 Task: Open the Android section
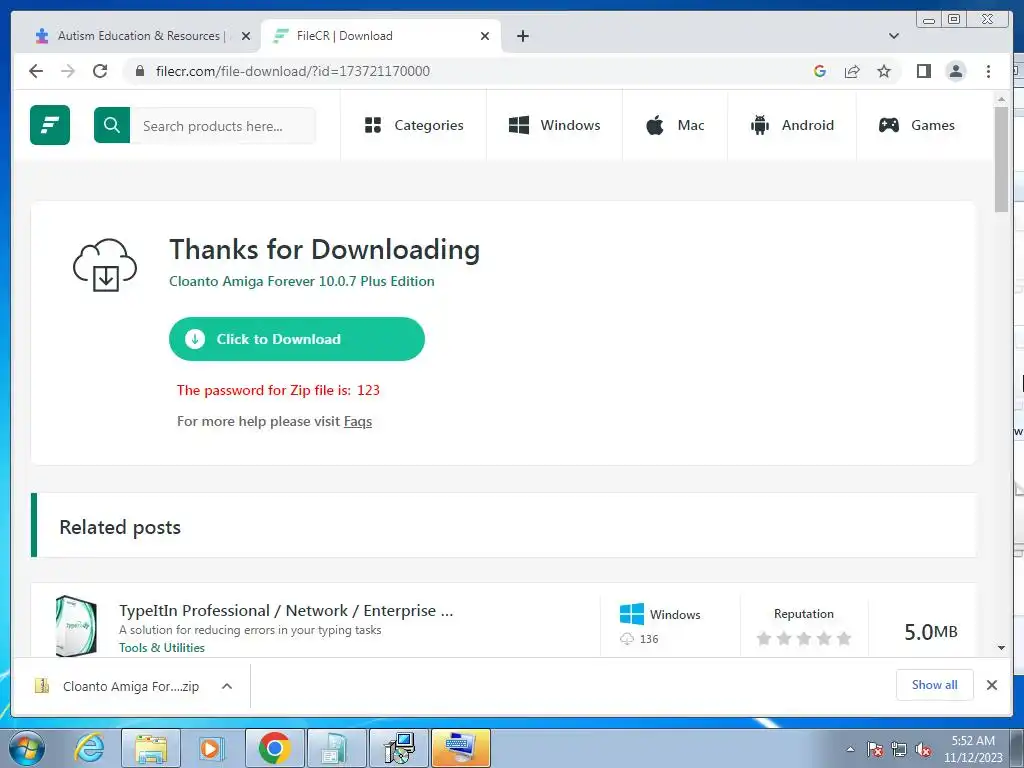pos(792,125)
